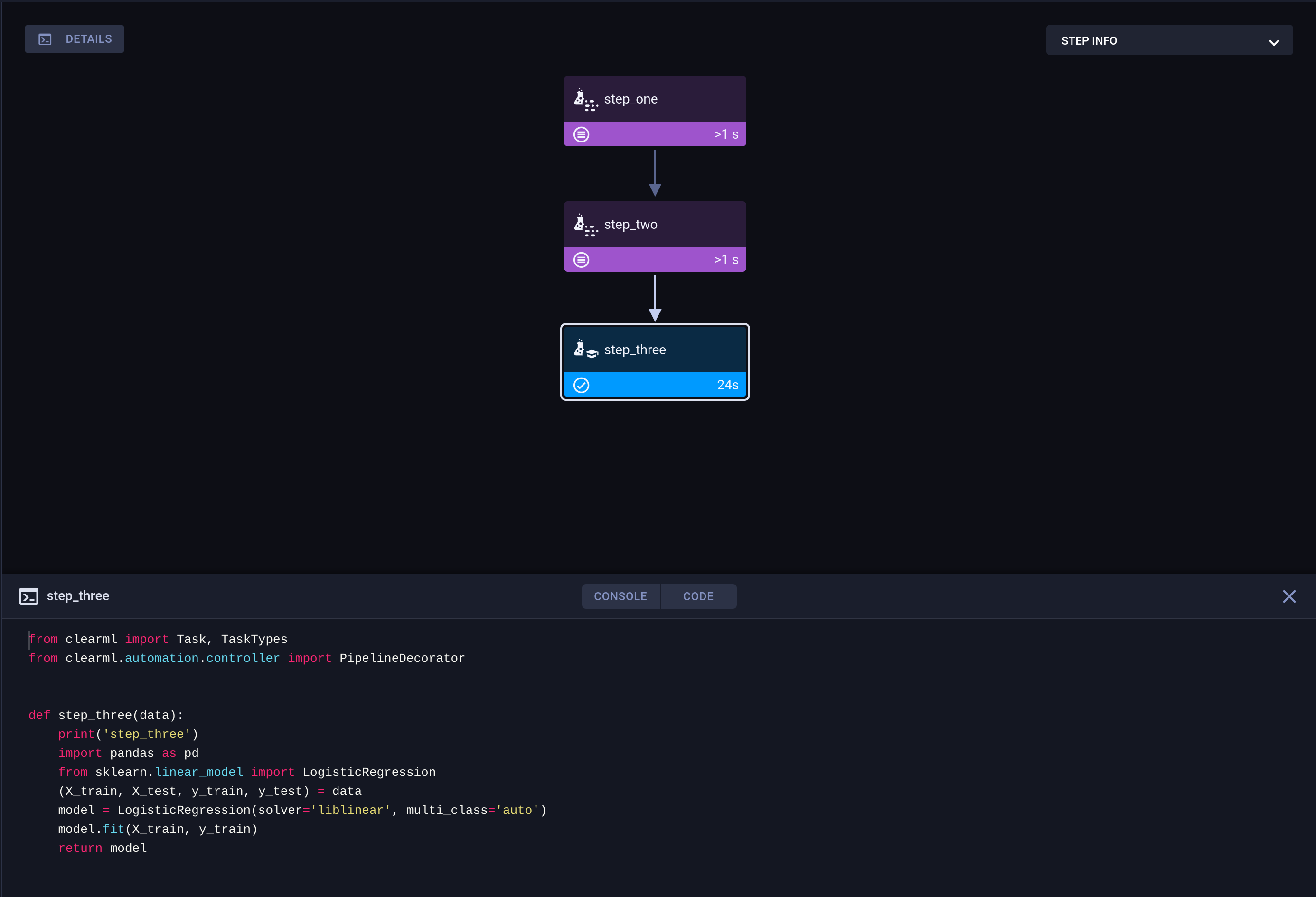Image resolution: width=1316 pixels, height=897 pixels.
Task: Click the spinner status icon on step_two
Action: (x=582, y=259)
